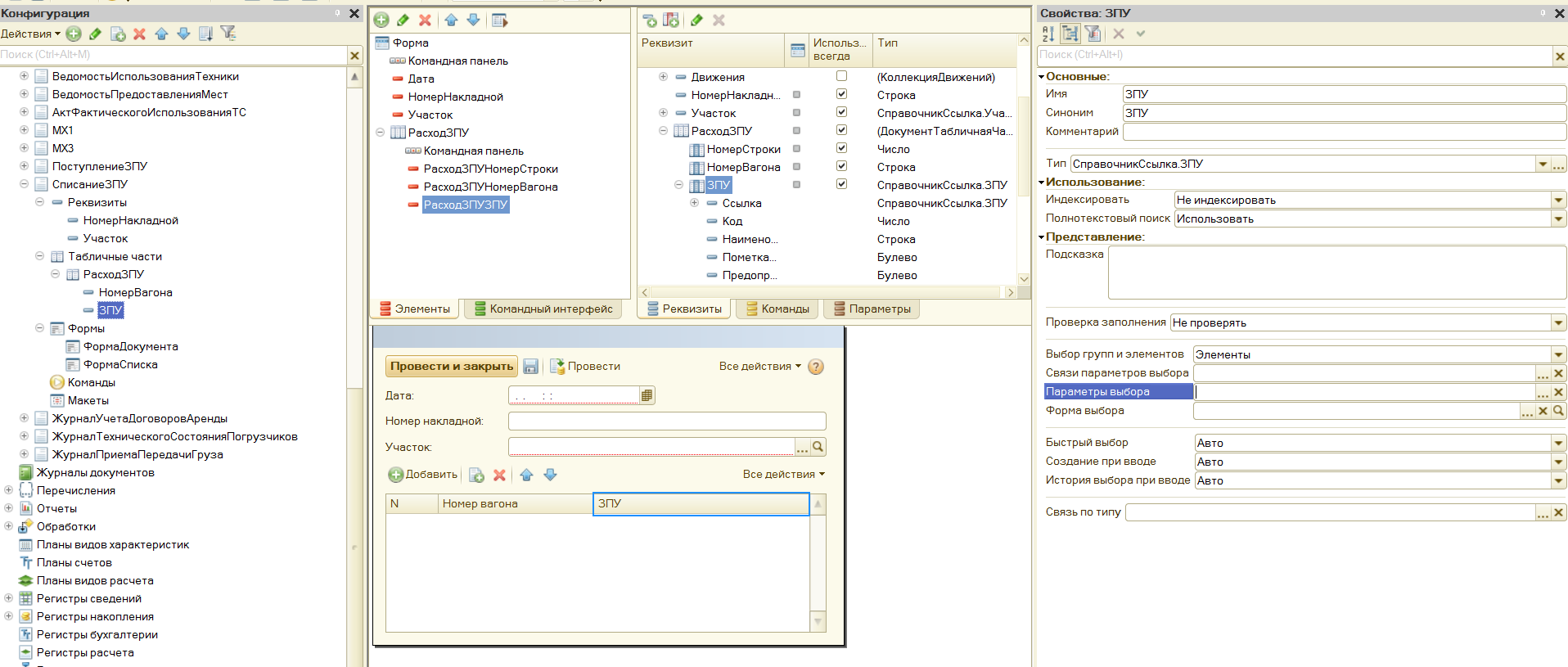
Task: Toggle checkbox for Движения attribute
Action: pos(841,76)
